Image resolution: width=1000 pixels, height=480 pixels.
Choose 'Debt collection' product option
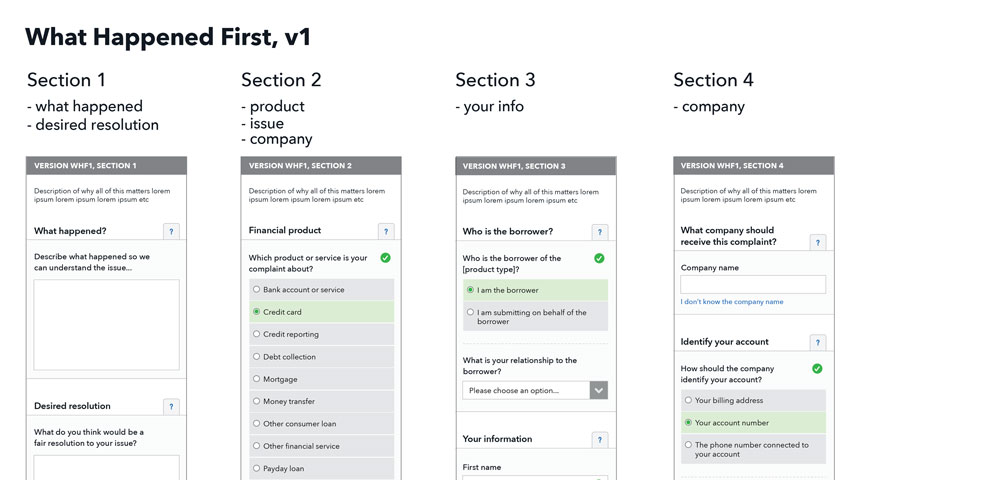[256, 357]
